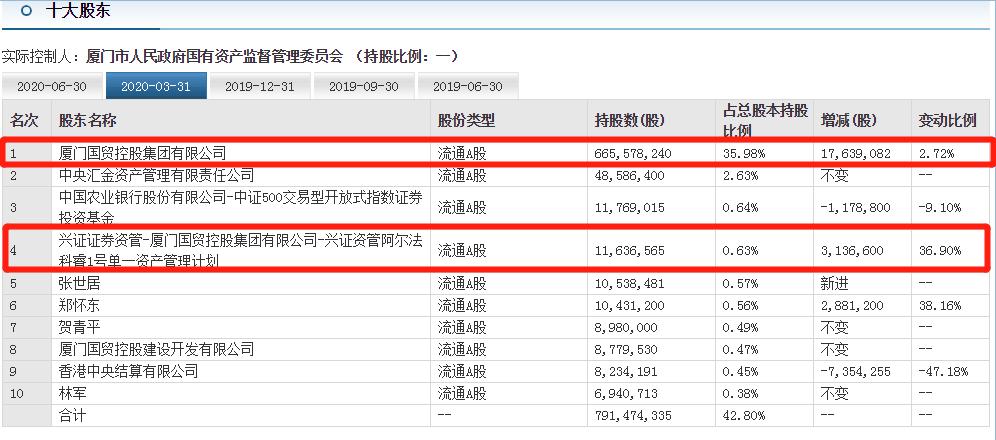The height and width of the screenshot is (440, 996).
Task: Click the 合计 total row label
Action: [x=72, y=416]
